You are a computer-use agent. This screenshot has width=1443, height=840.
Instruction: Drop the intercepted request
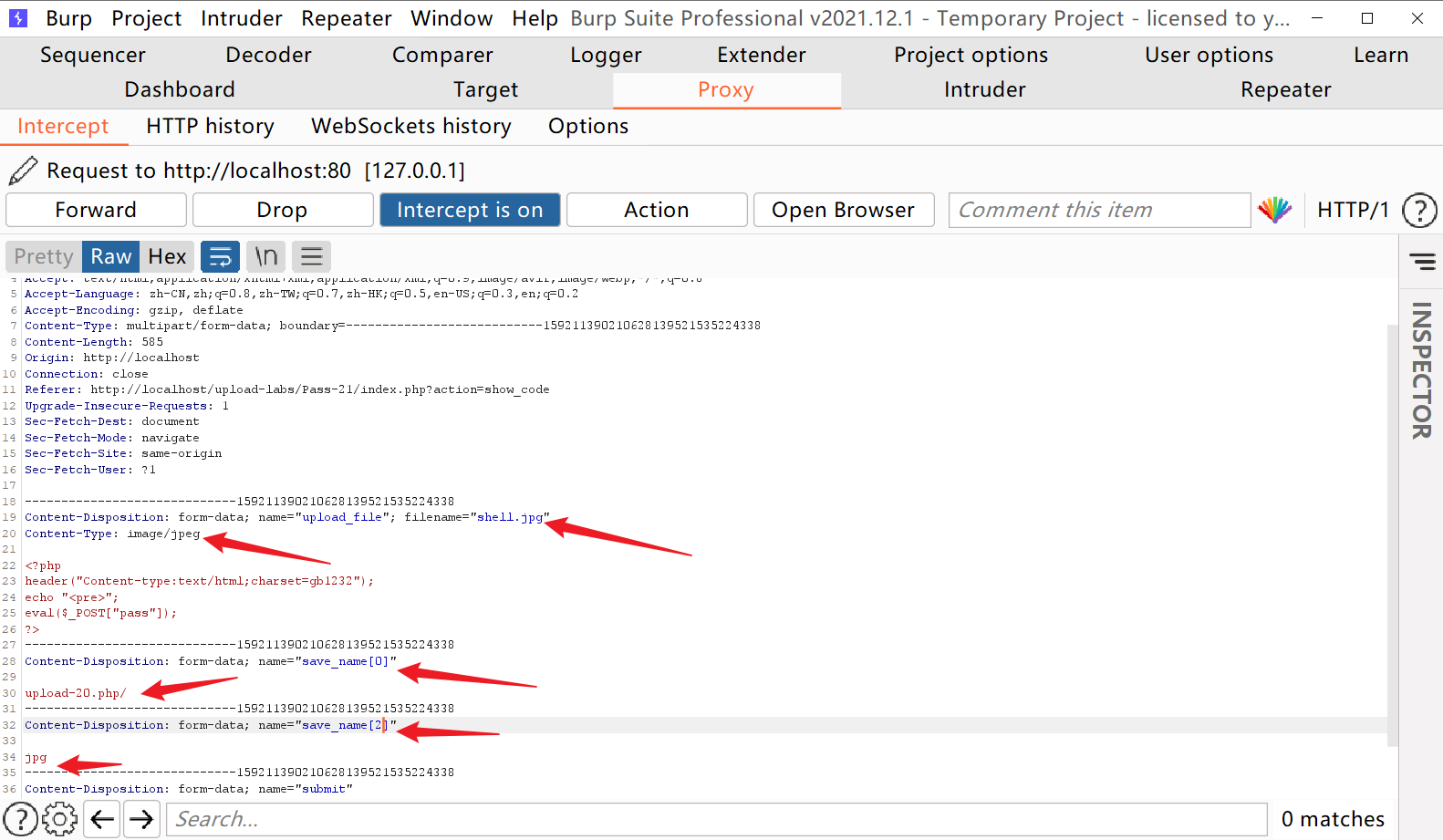(282, 210)
